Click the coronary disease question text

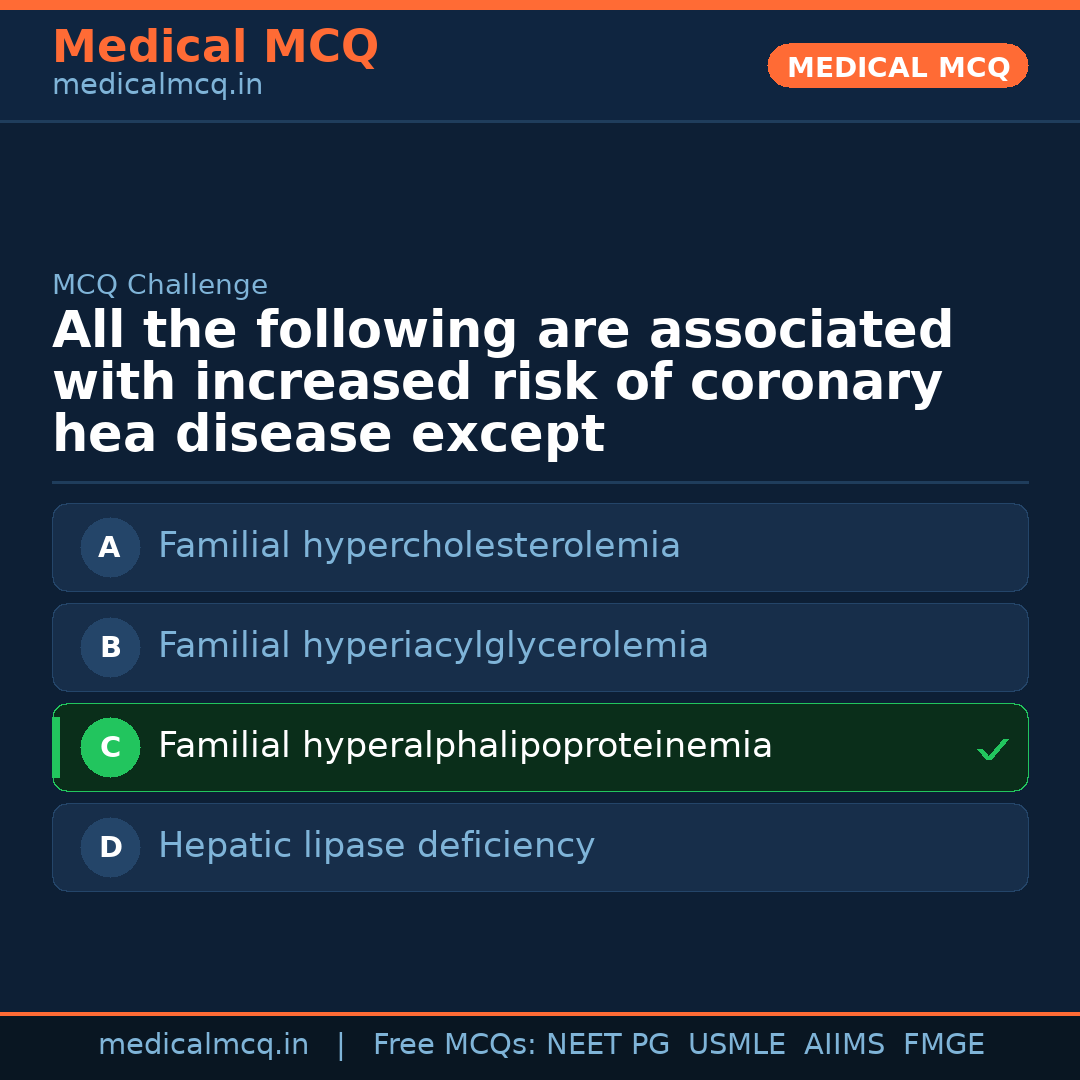(502, 383)
